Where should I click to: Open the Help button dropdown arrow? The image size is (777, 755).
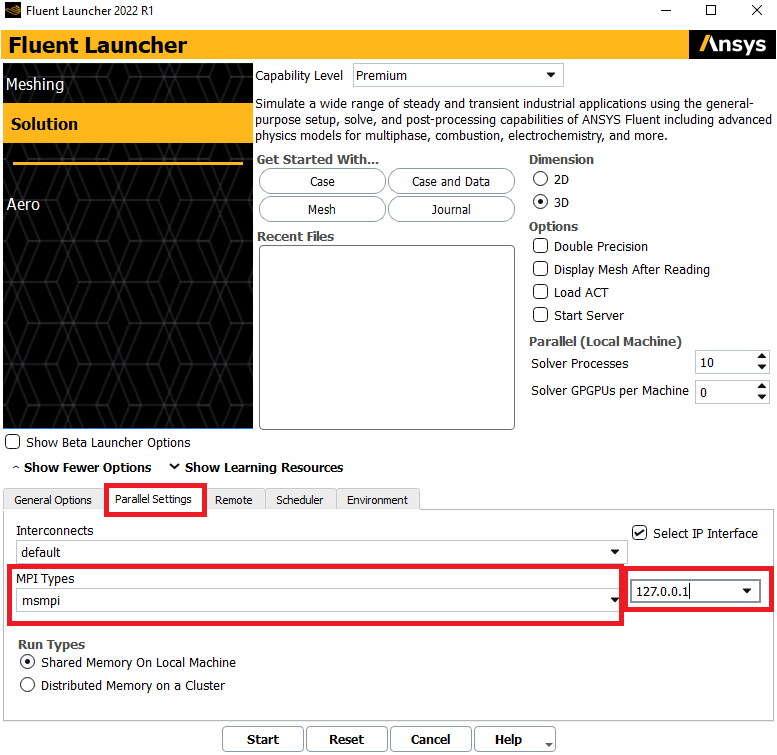[x=549, y=744]
